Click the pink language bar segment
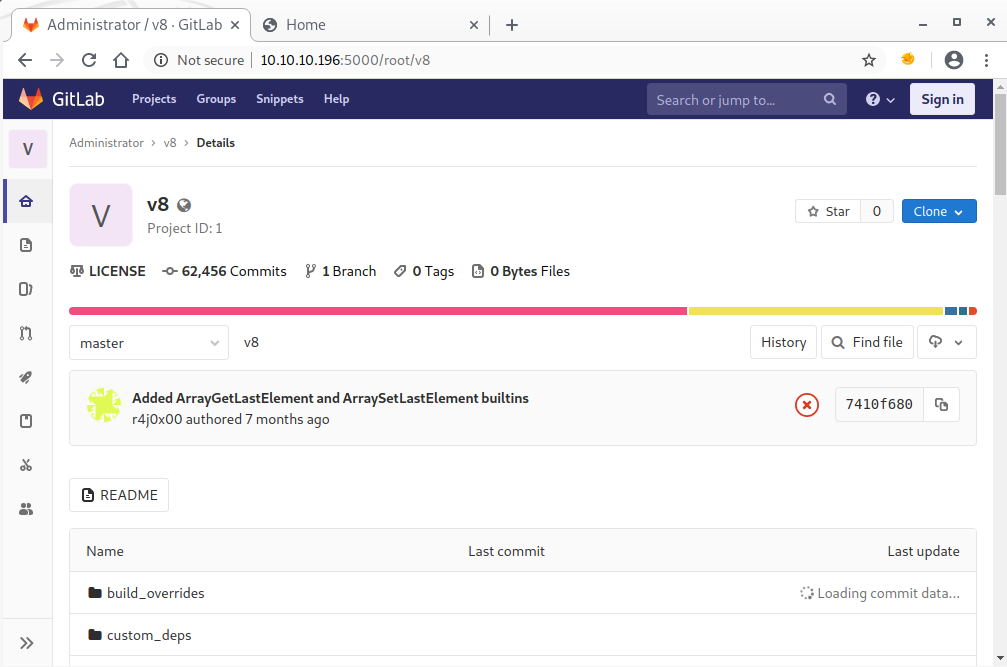 (378, 311)
